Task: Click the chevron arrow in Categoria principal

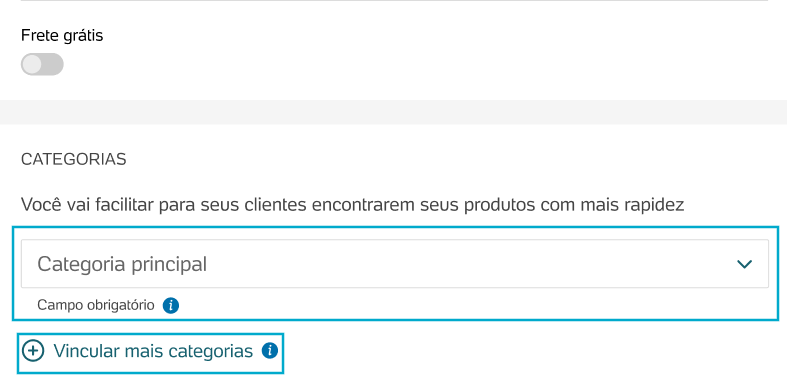Action: (744, 264)
